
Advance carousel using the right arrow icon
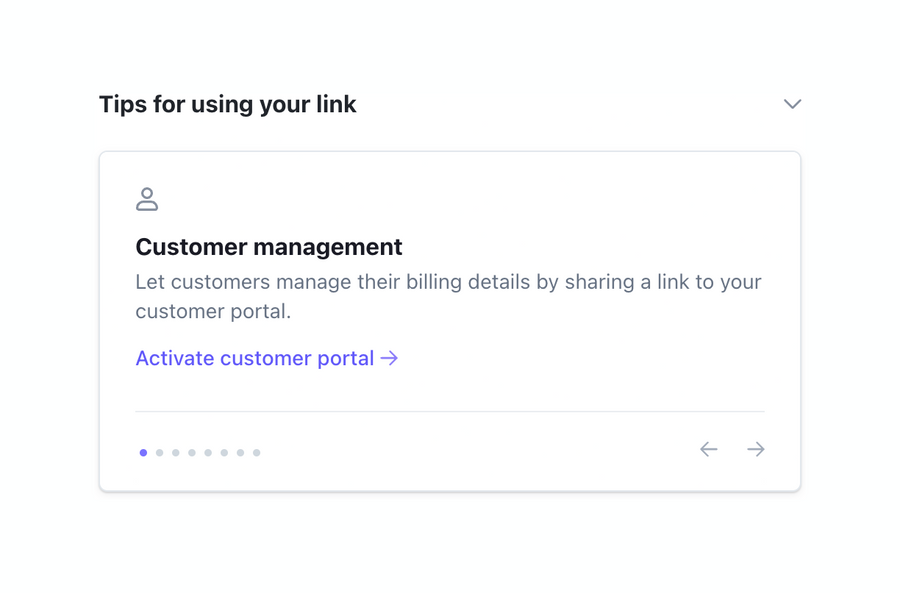point(756,449)
